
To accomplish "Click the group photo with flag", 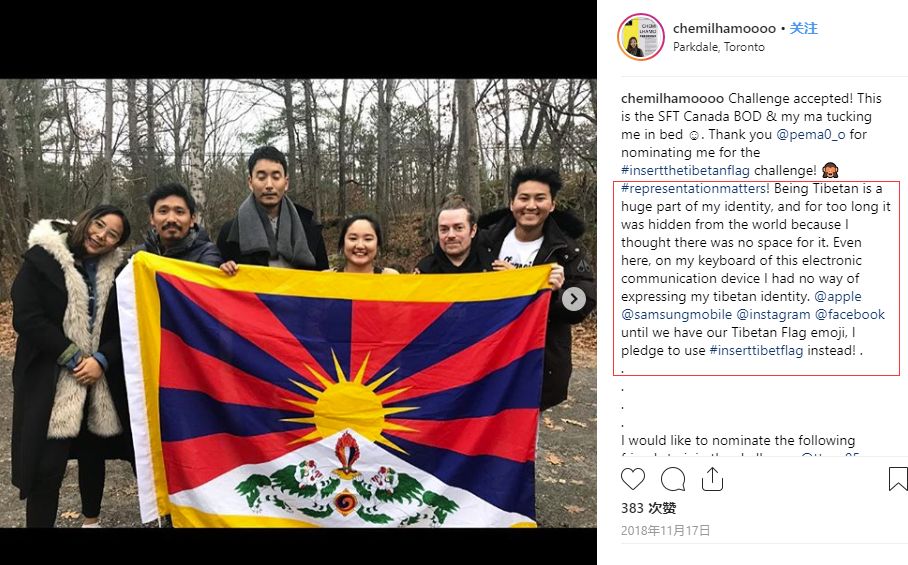I will pos(298,303).
